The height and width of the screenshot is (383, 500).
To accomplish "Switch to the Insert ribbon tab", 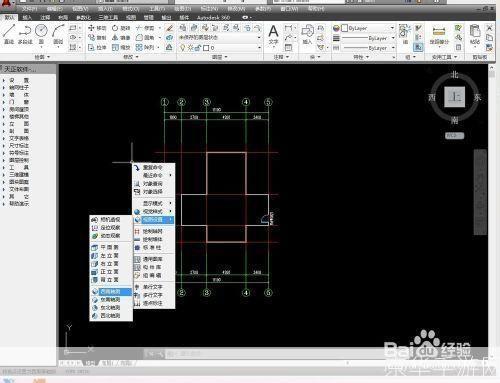I will 27,17.
